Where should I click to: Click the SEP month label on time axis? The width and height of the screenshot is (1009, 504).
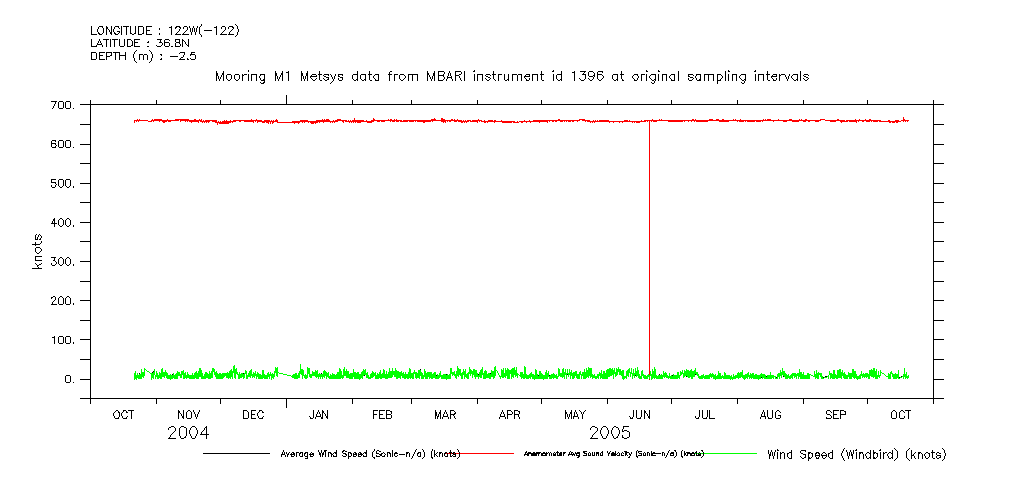coord(835,414)
